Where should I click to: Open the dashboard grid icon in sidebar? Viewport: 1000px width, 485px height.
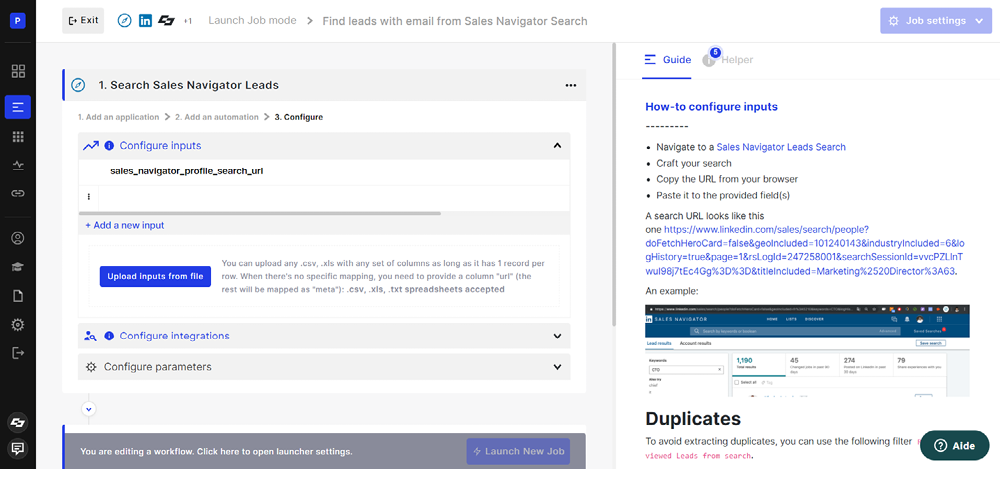pos(18,71)
